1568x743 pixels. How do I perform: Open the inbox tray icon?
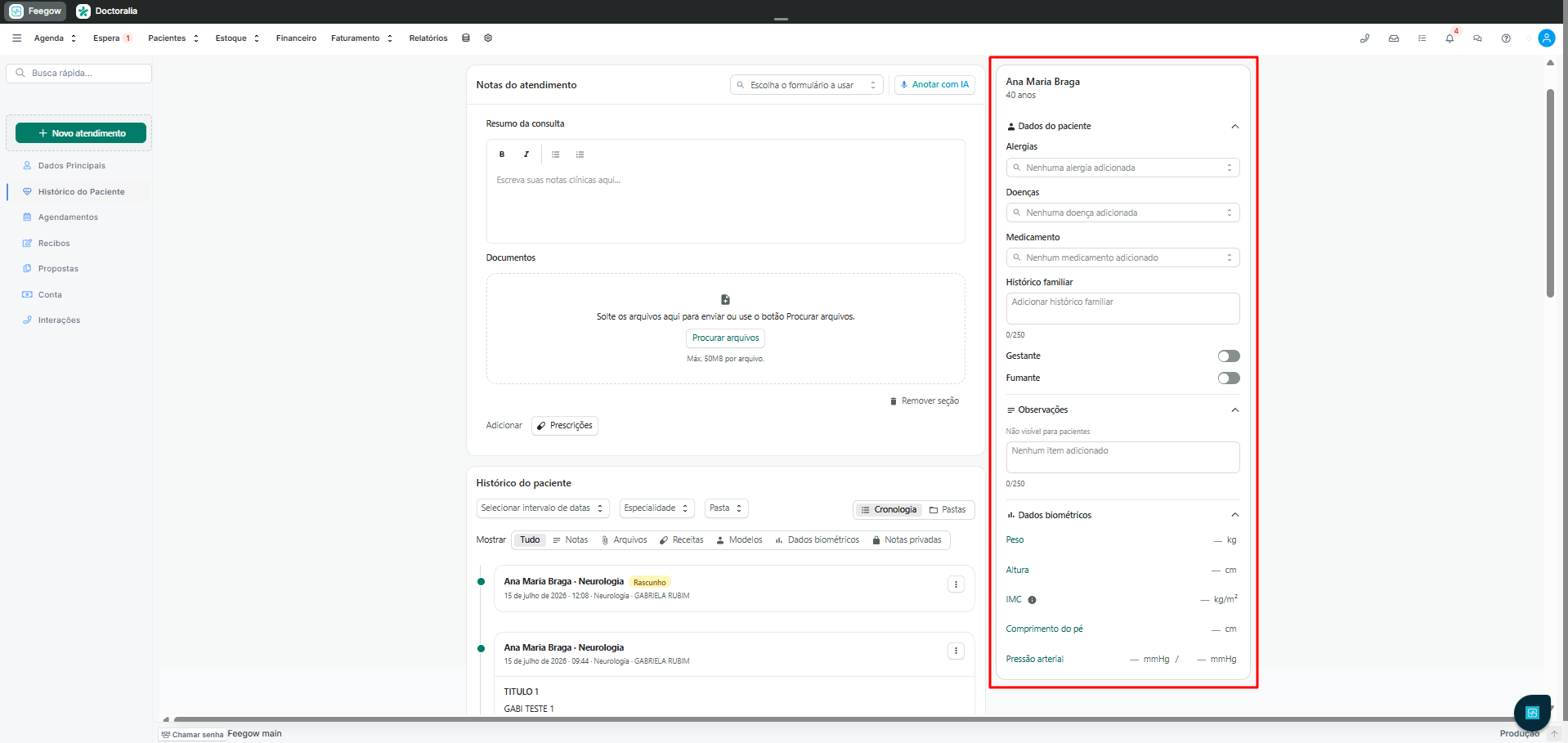coord(1394,38)
